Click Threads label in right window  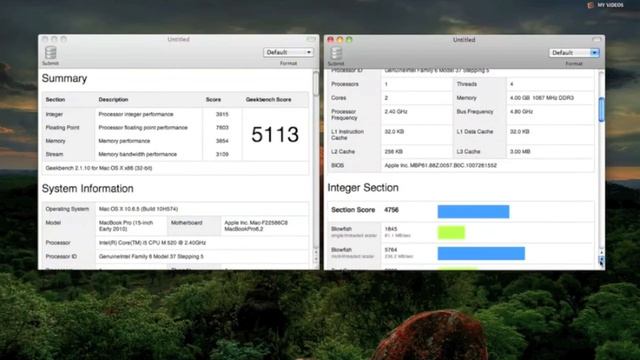tap(467, 84)
